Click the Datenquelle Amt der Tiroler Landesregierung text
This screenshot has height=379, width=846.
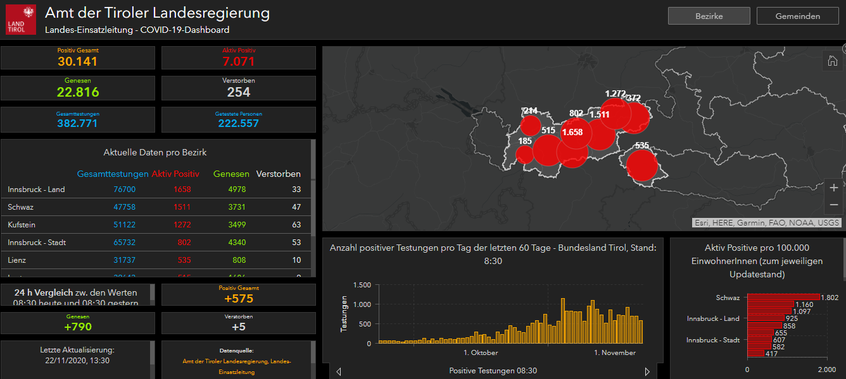click(x=237, y=367)
